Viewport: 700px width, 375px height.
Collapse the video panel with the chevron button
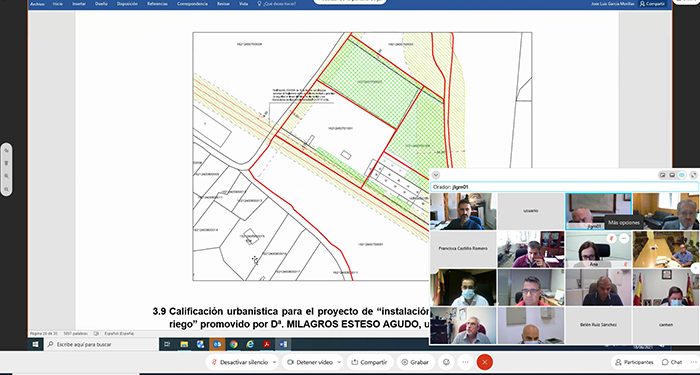point(436,175)
